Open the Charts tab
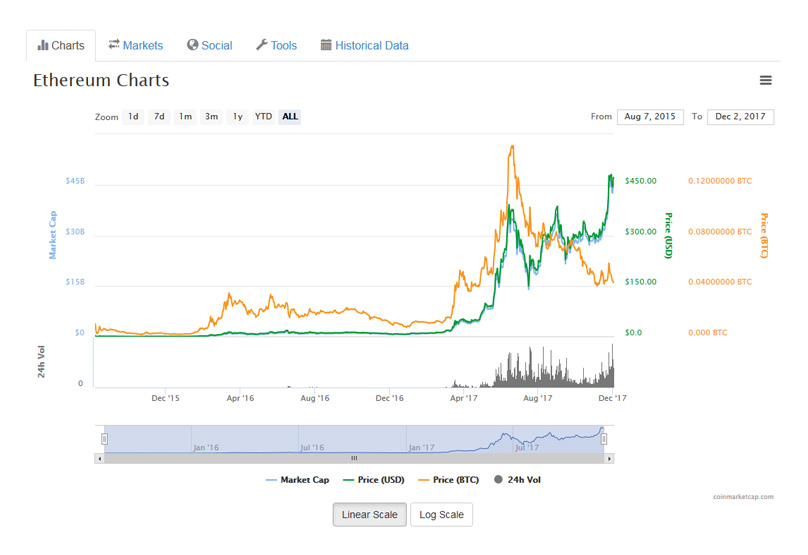Screen dimensions: 808x555 coord(61,45)
